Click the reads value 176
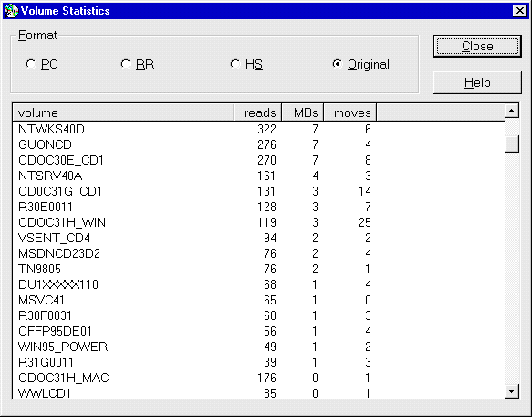This screenshot has height=417, width=532. (267, 378)
